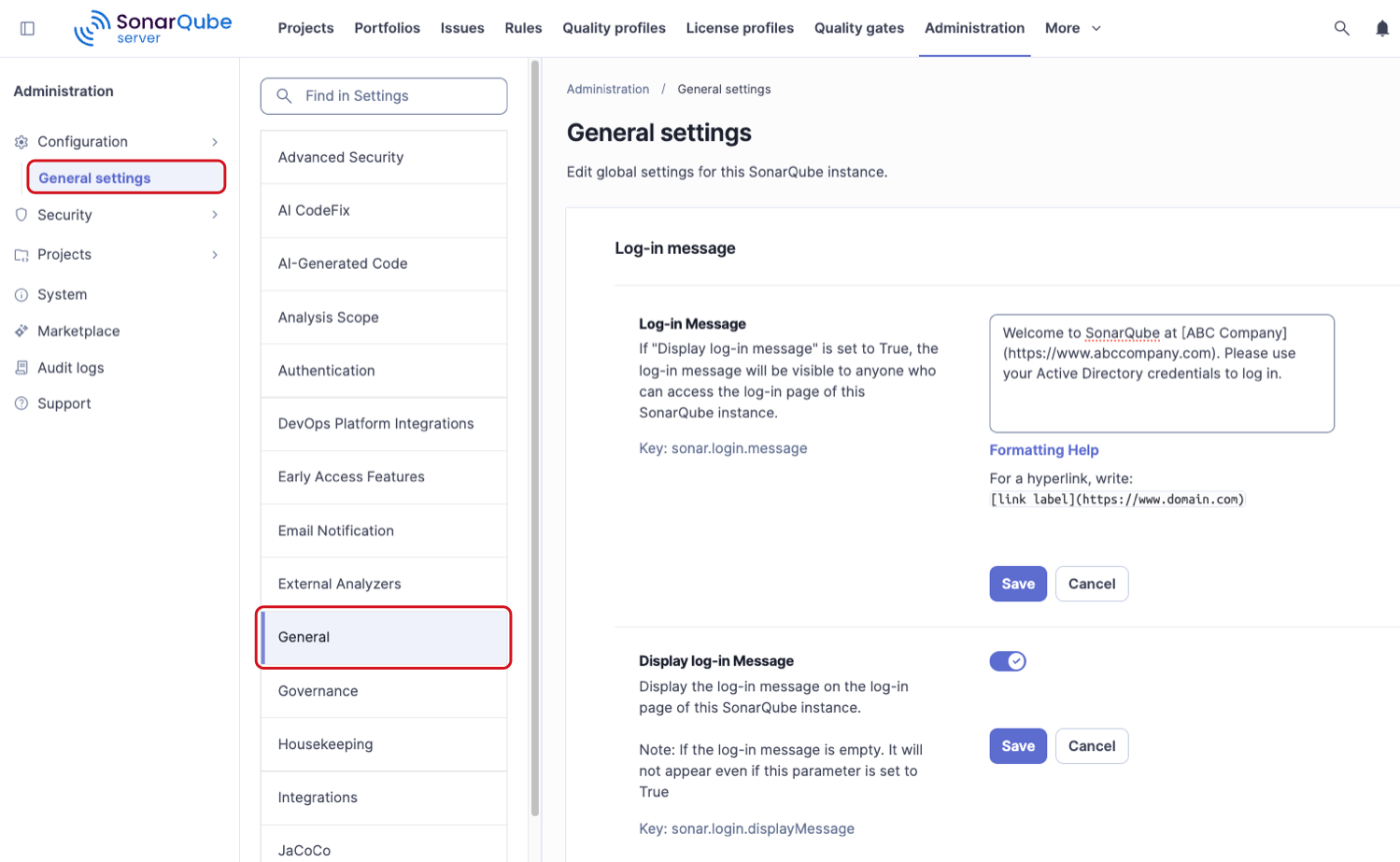Select AI-Generated Code settings category

pos(384,263)
